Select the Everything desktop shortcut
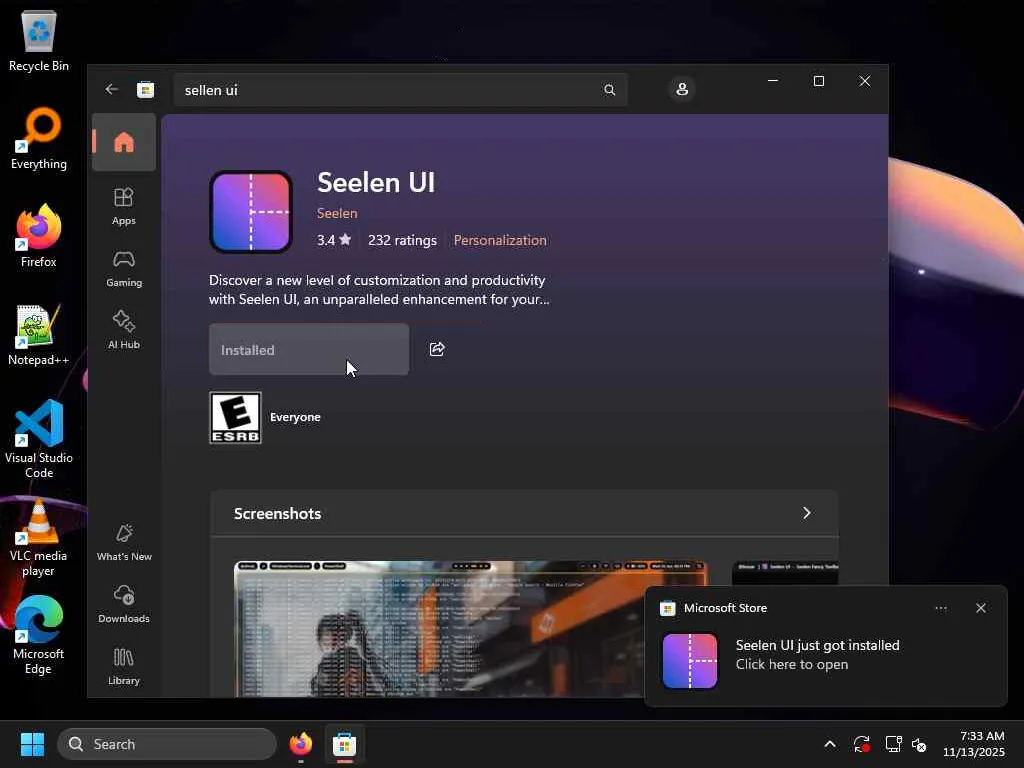Image resolution: width=1024 pixels, height=768 pixels. pos(39,138)
